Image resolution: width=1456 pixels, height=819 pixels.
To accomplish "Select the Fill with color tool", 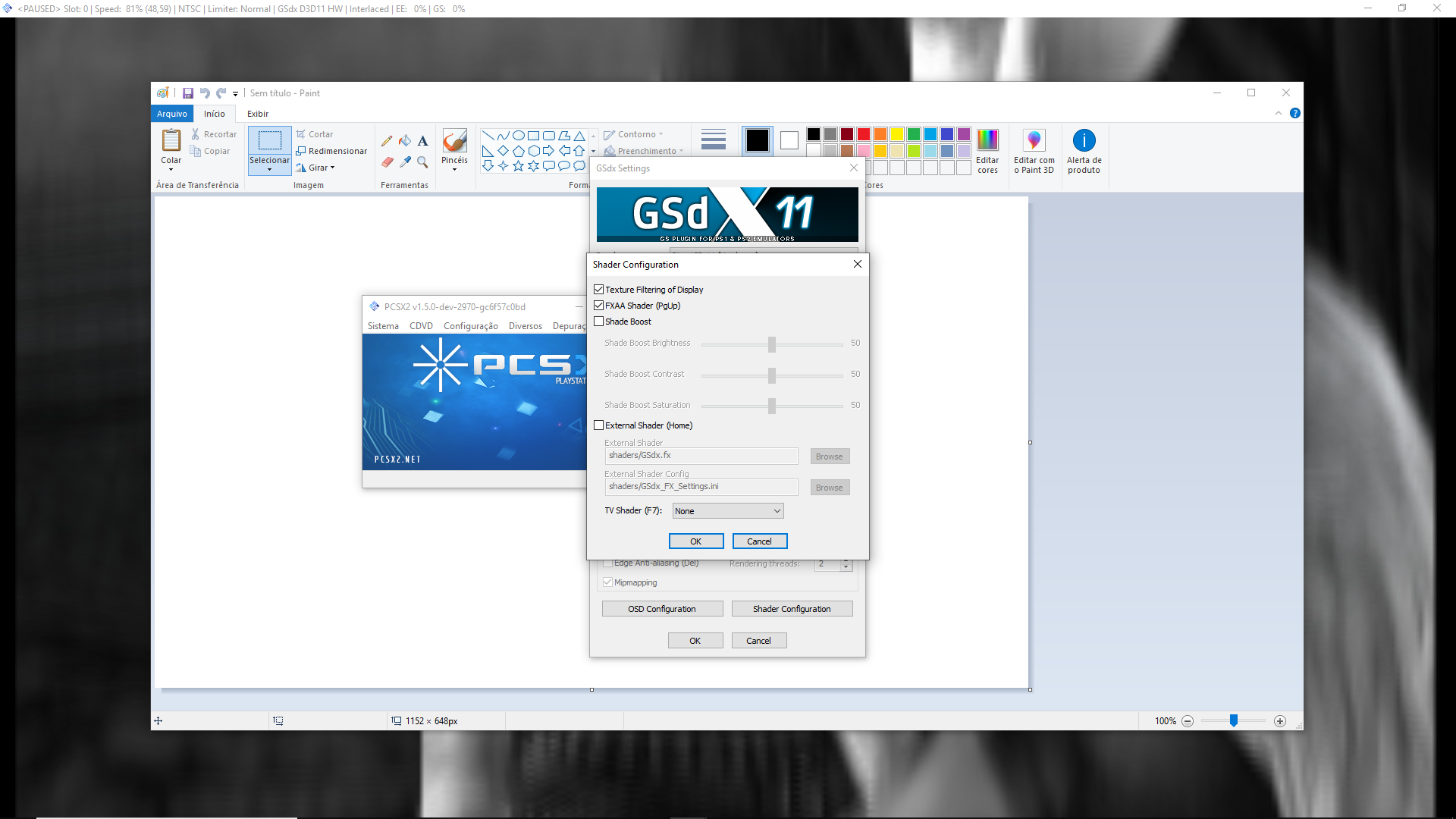I will pyautogui.click(x=404, y=141).
